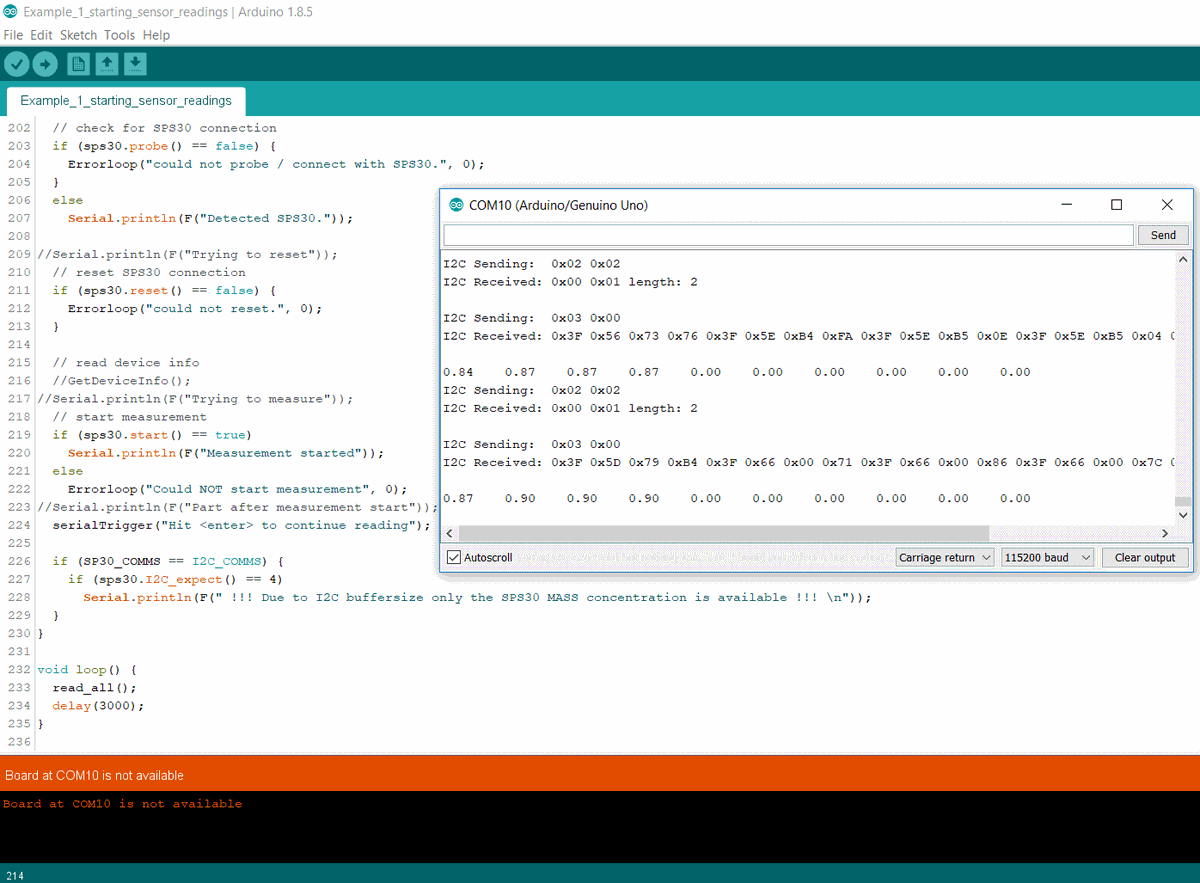The width and height of the screenshot is (1200, 883).
Task: Click the serial output scroll-up arrow
Action: 1182,258
